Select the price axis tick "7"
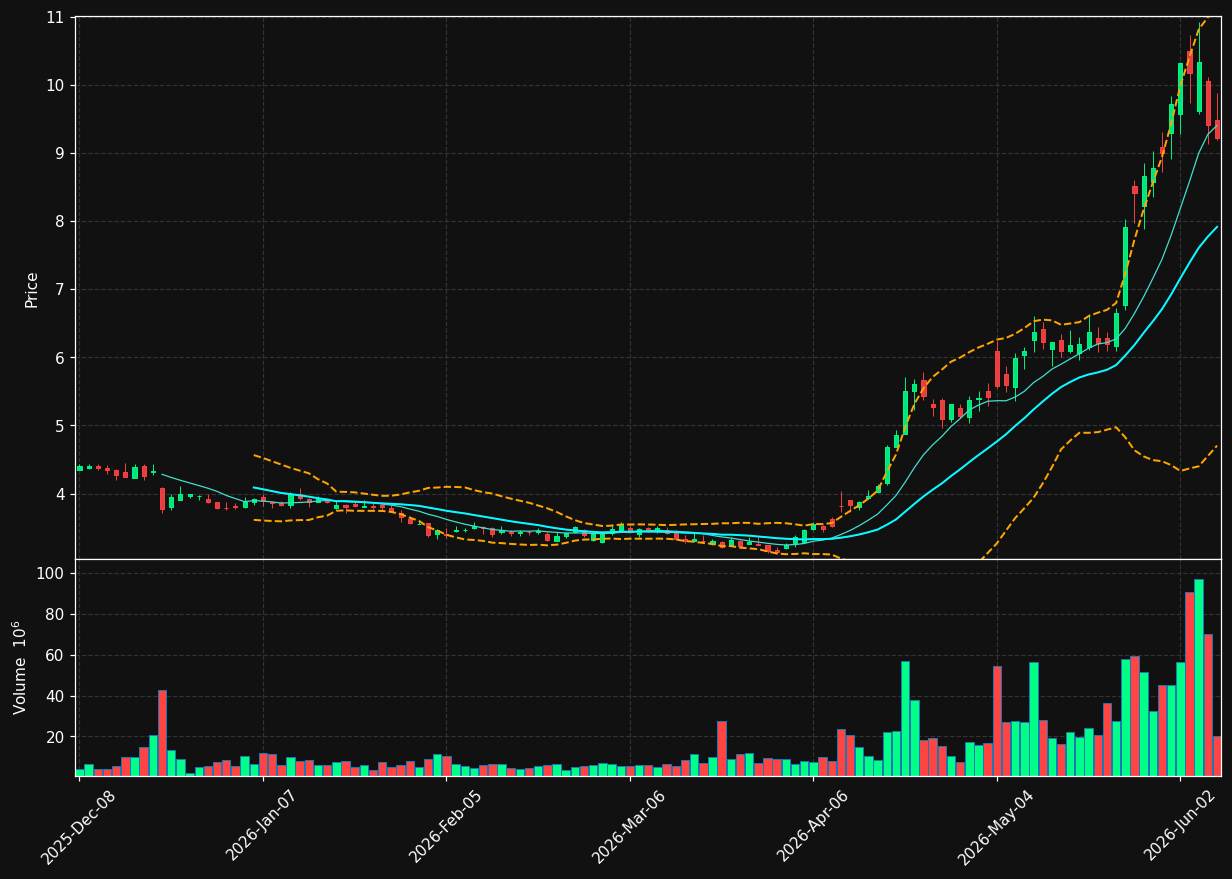The height and width of the screenshot is (879, 1232). pos(59,289)
